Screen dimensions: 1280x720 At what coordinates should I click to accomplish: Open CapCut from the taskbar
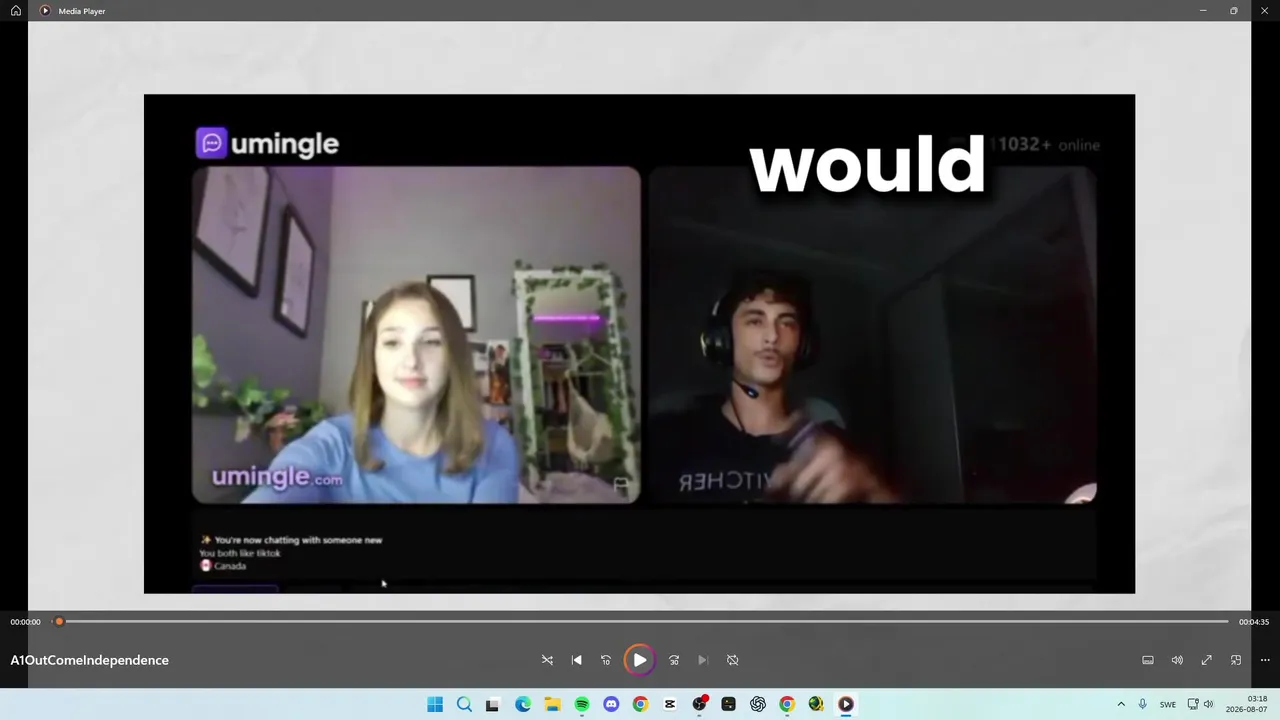[x=670, y=704]
